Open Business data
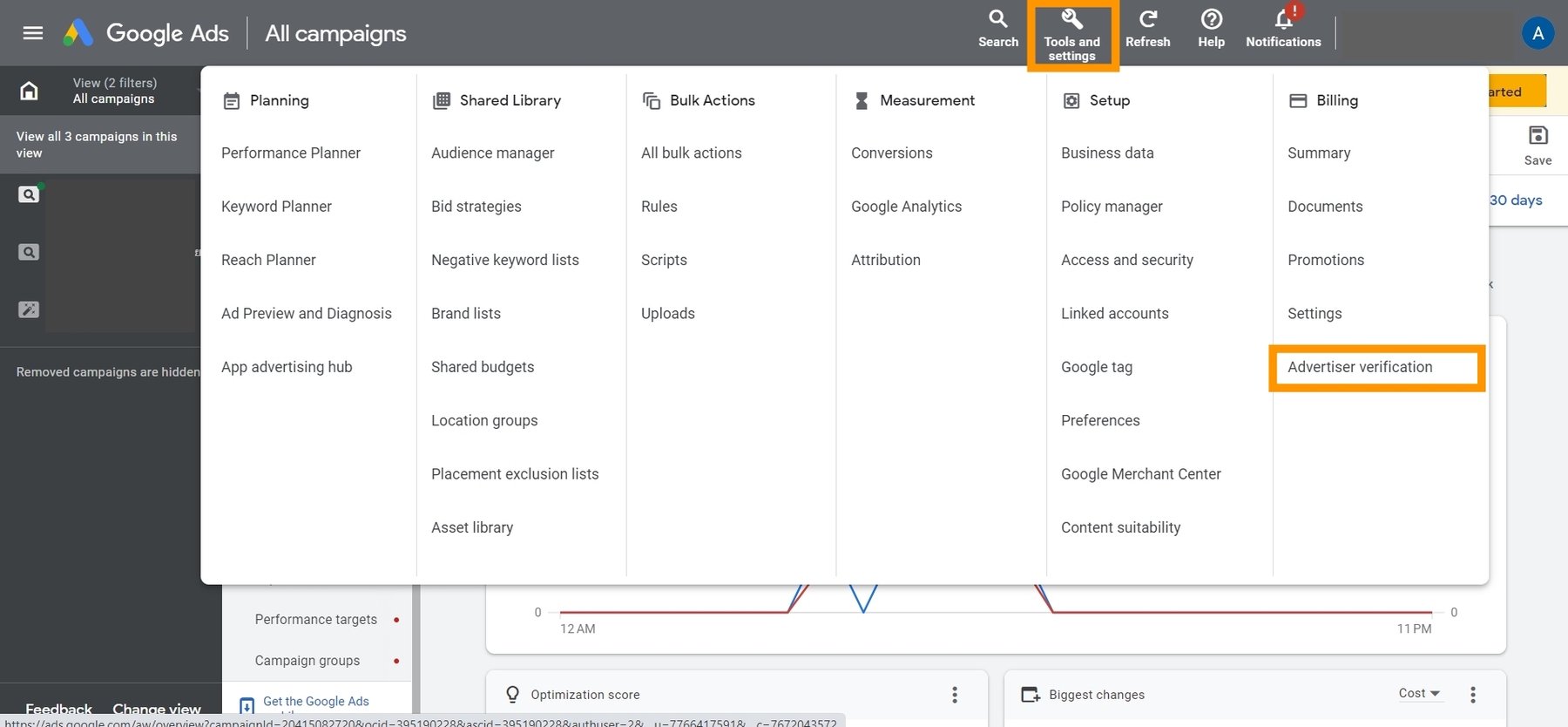This screenshot has height=727, width=1568. (x=1107, y=153)
